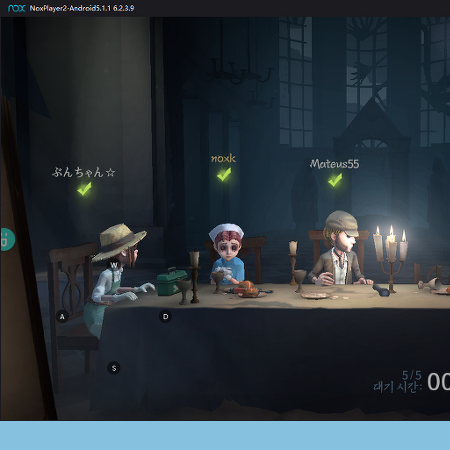Click the 대기 시간 waiting time label
This screenshot has width=450, height=450.
coord(398,387)
